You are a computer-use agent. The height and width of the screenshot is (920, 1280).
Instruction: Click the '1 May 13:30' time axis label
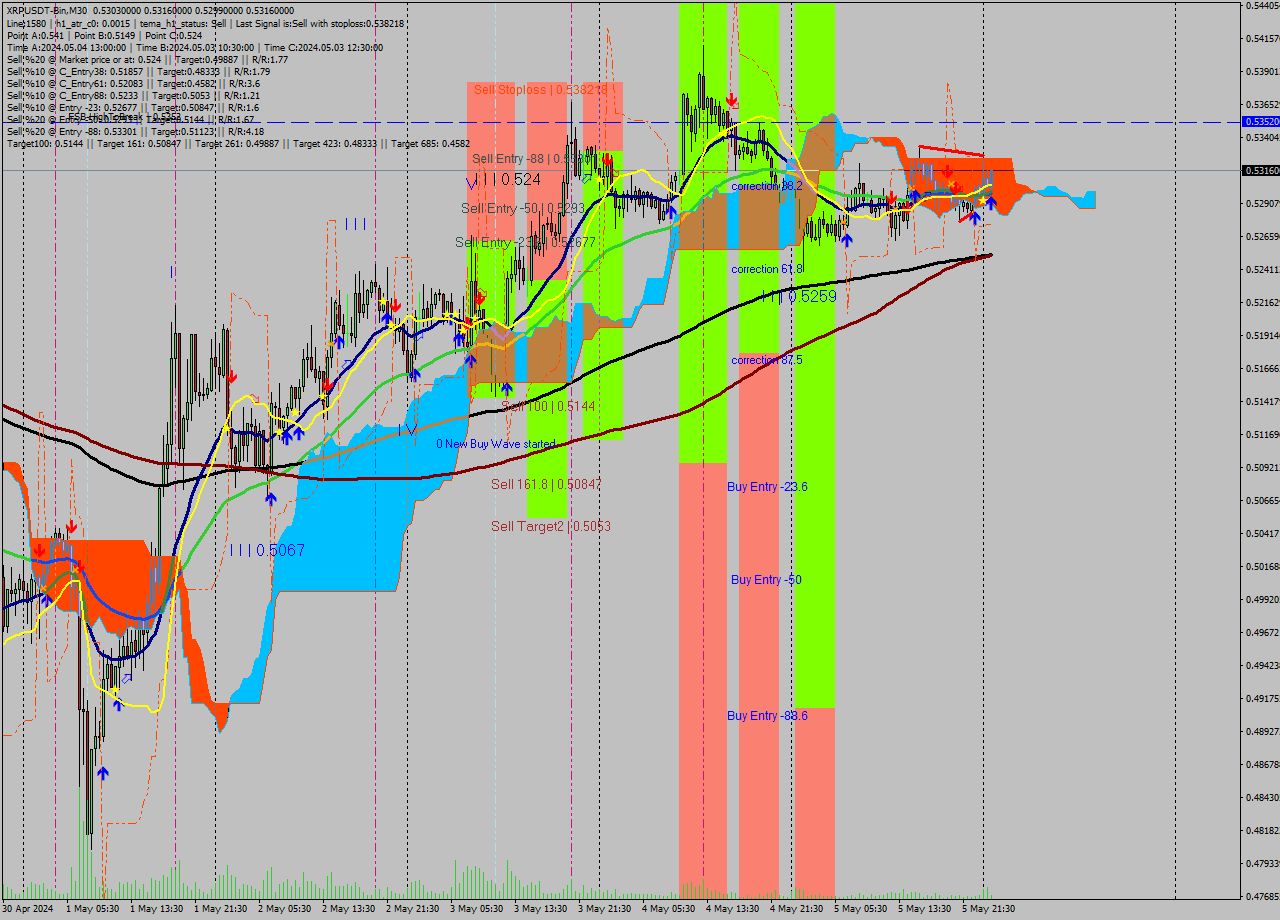coord(158,909)
